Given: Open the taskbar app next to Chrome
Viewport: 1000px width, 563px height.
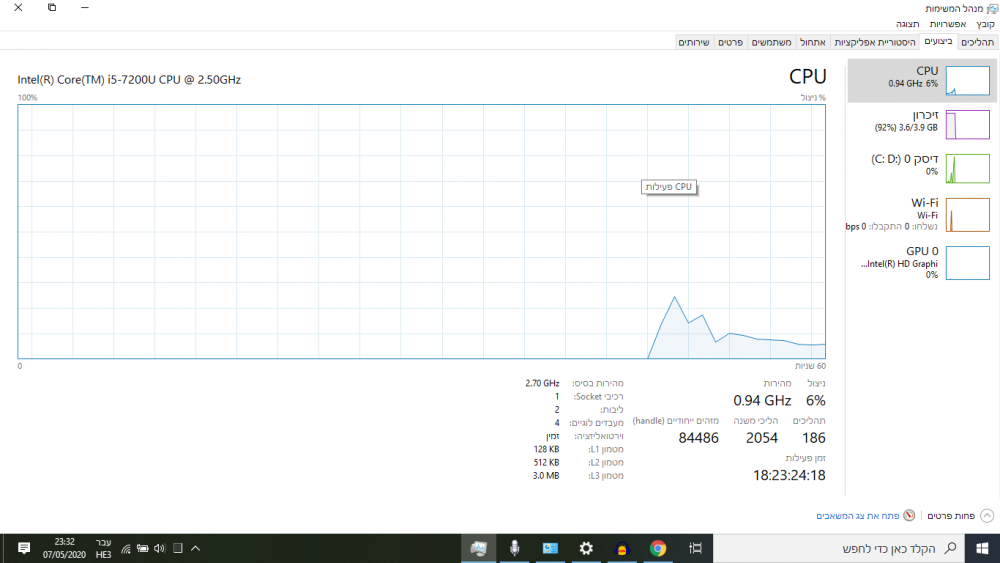Looking at the screenshot, I should click(622, 548).
